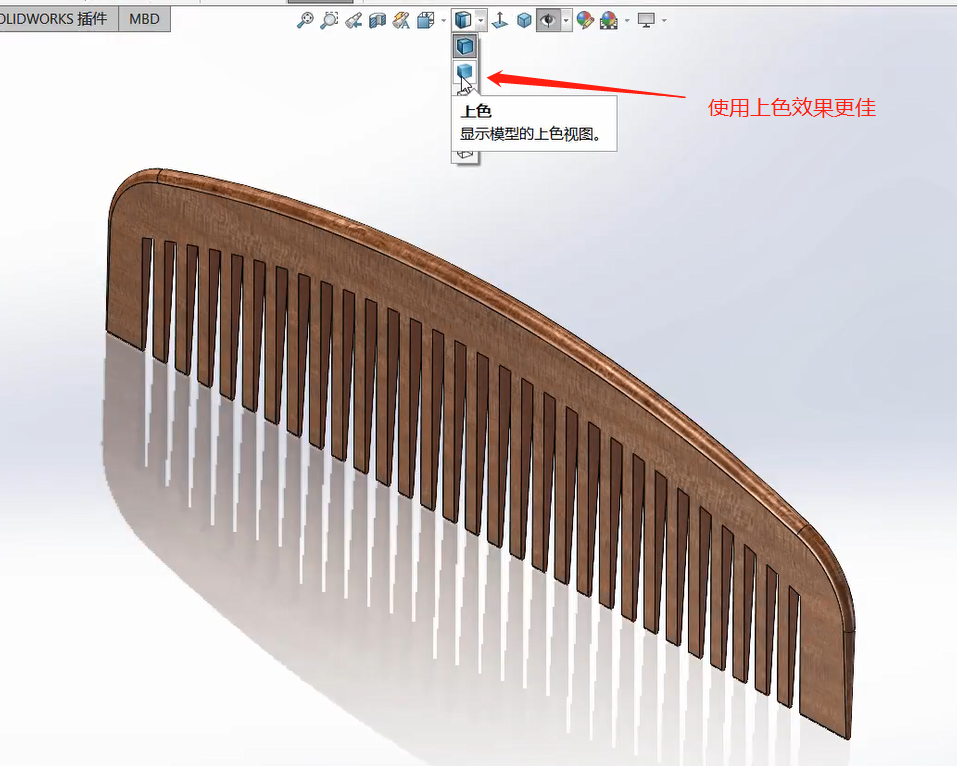Viewport: 957px width, 766px height.
Task: Expand the Hide/Show Items dropdown arrow
Action: coord(566,21)
